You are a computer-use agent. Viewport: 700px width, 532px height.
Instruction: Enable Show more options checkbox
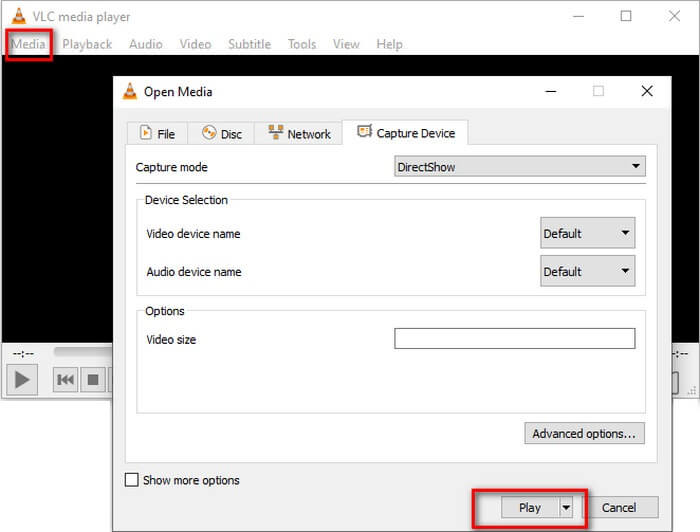click(x=132, y=480)
